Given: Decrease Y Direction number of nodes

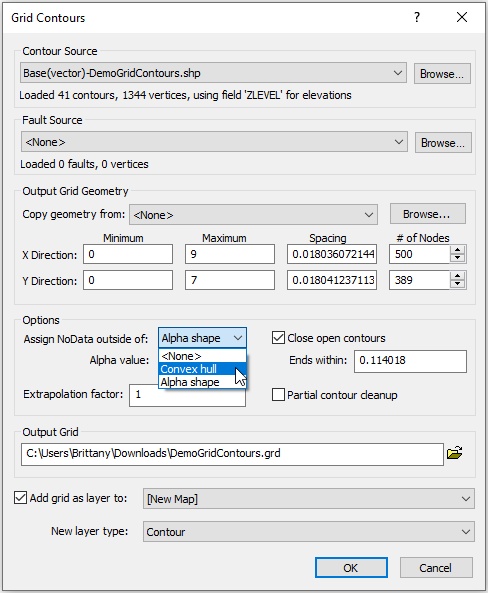Looking at the screenshot, I should pos(458,284).
